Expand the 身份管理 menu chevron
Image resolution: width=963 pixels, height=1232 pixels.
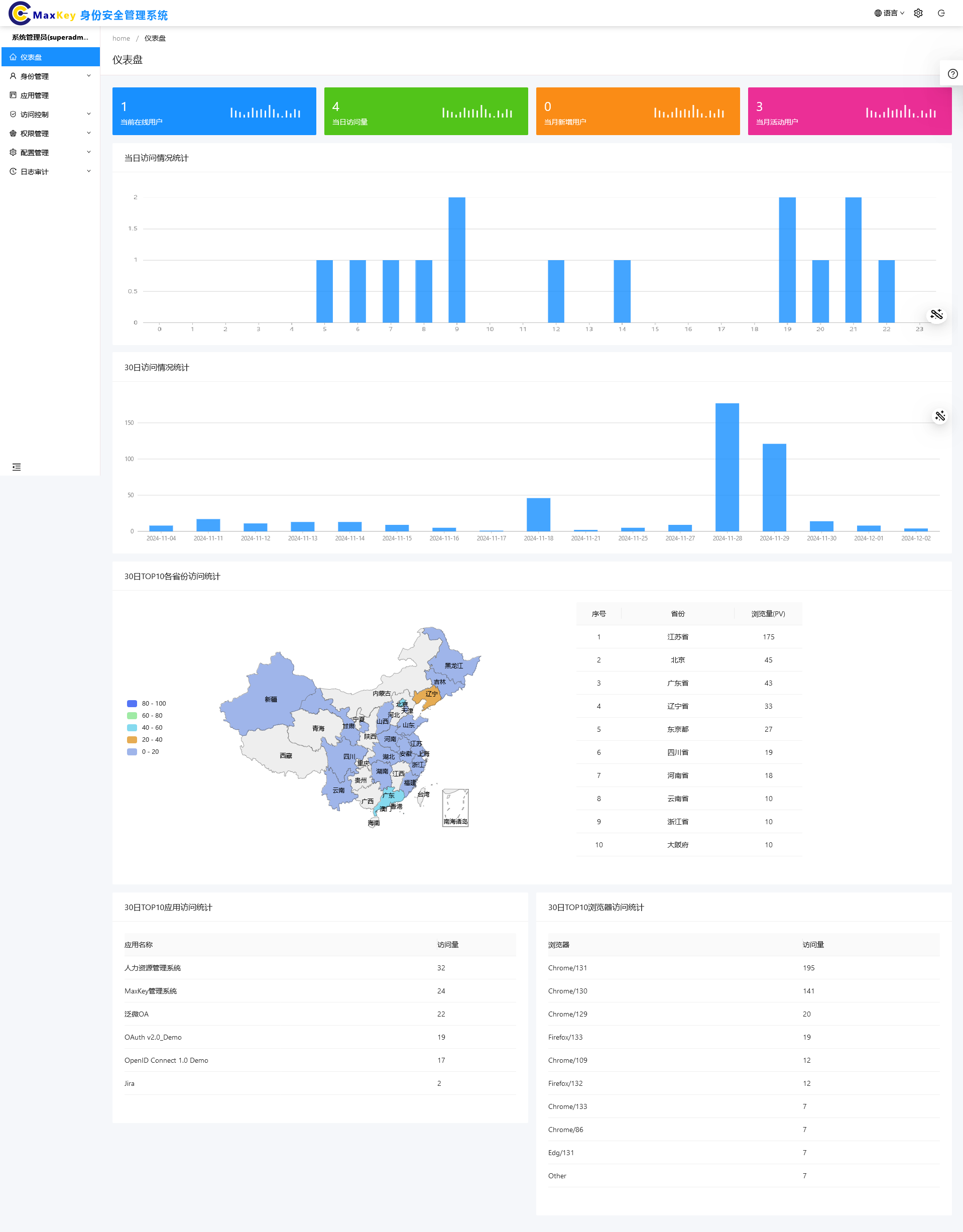[88, 76]
